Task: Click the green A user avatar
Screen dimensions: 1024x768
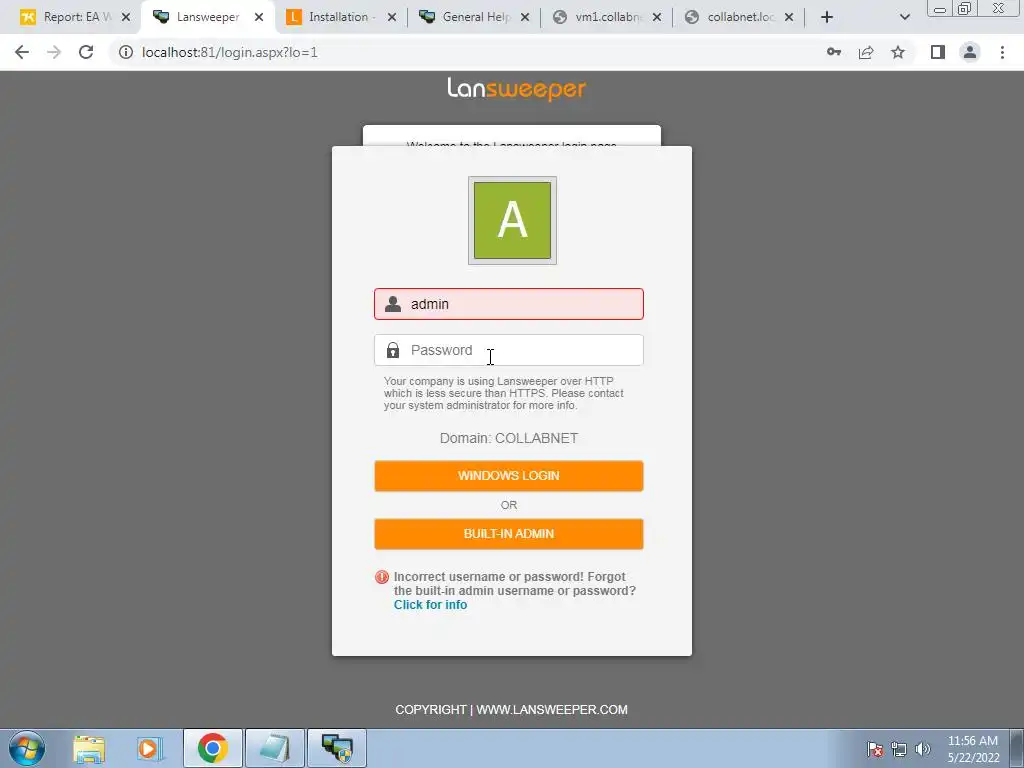Action: click(512, 220)
